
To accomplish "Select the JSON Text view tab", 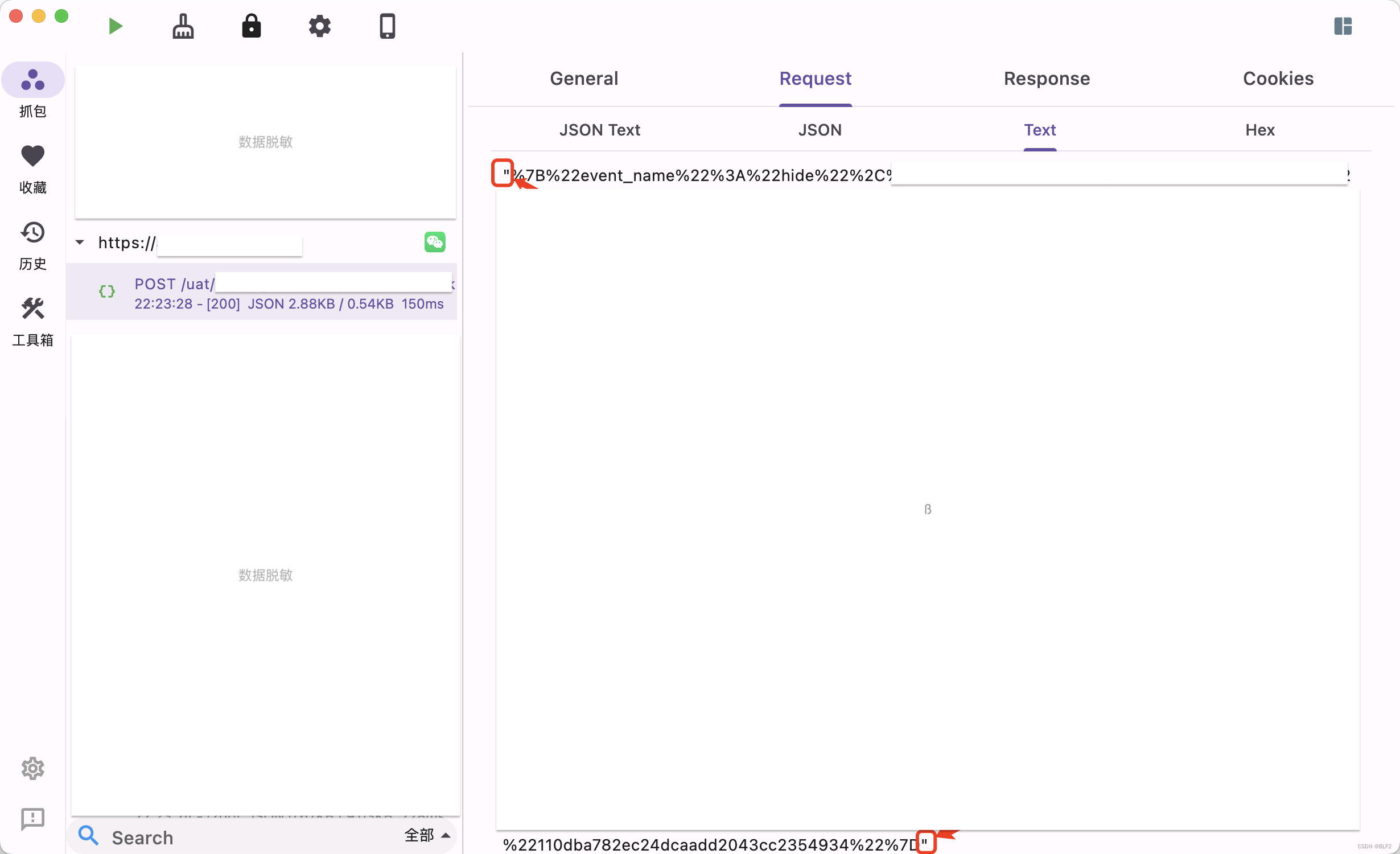I will click(x=600, y=130).
